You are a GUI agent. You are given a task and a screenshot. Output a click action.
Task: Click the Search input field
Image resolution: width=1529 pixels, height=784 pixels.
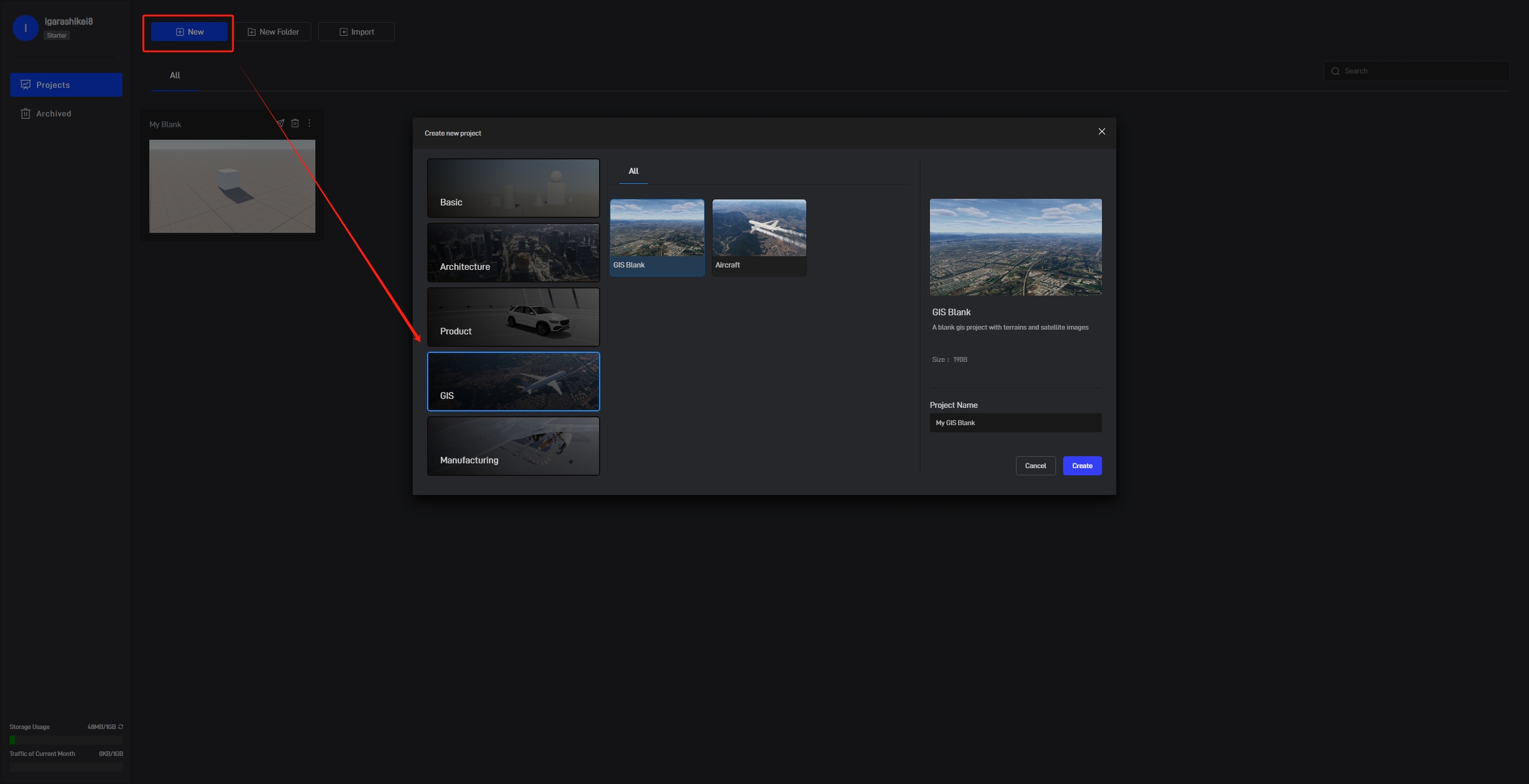point(1417,71)
